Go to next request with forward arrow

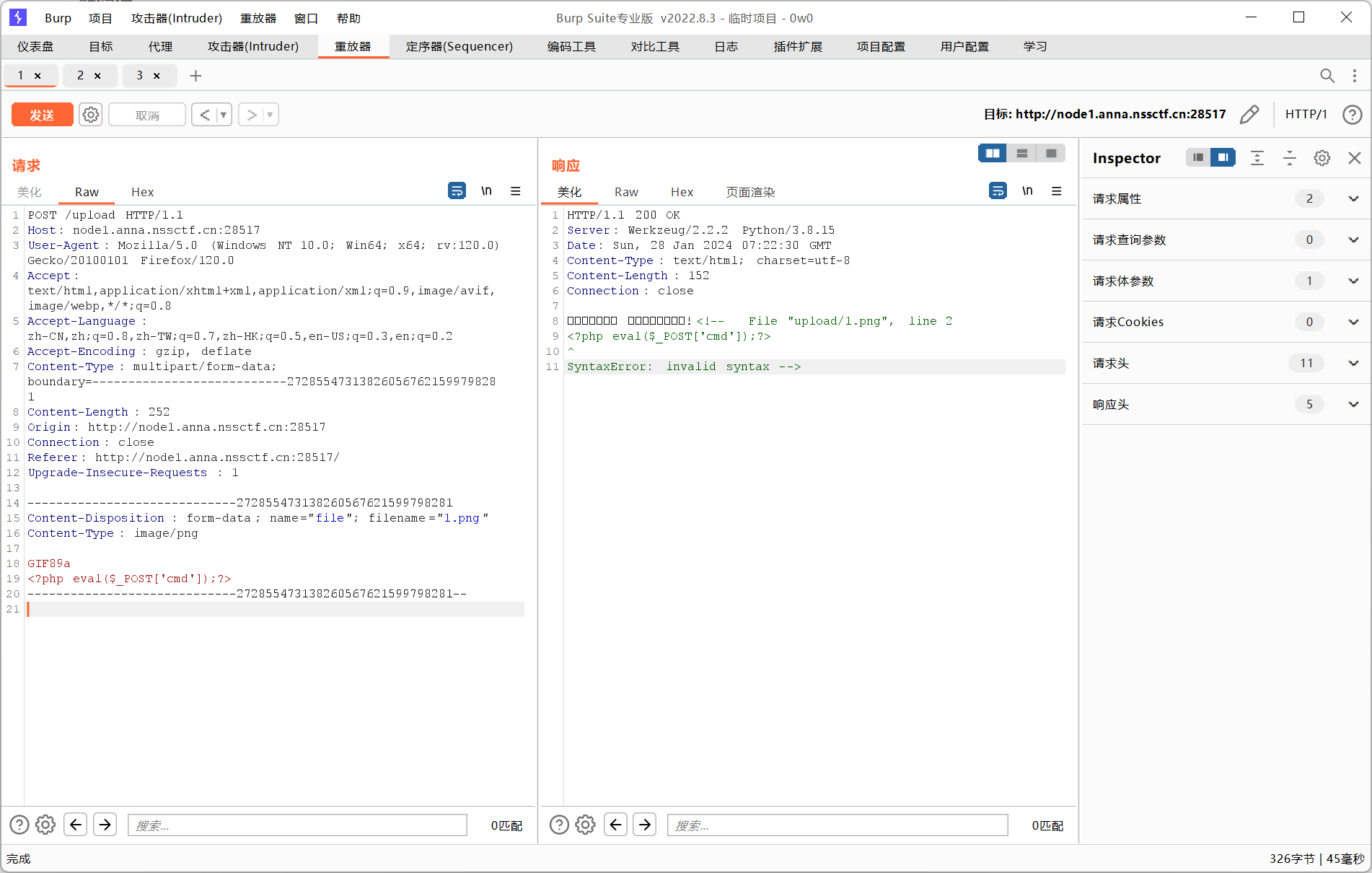click(x=251, y=115)
